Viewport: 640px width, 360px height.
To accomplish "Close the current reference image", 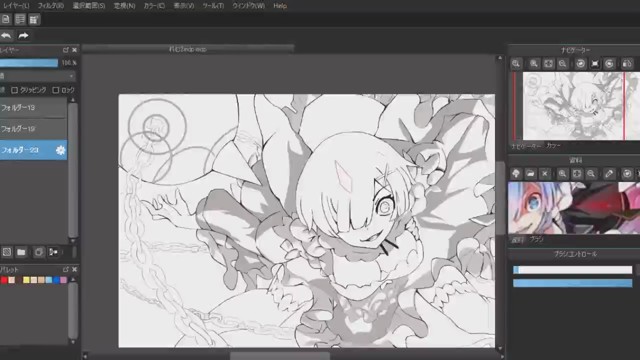I will pos(544,174).
